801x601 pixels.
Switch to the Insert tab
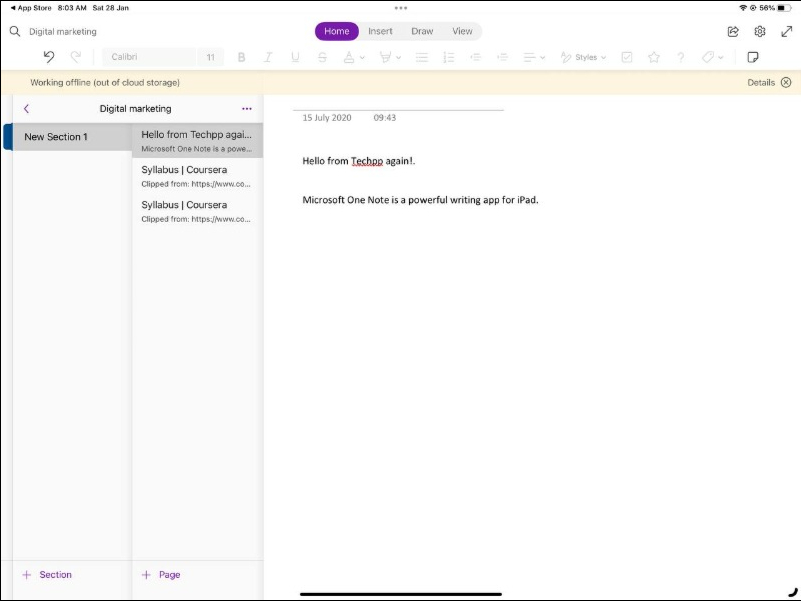(x=380, y=31)
